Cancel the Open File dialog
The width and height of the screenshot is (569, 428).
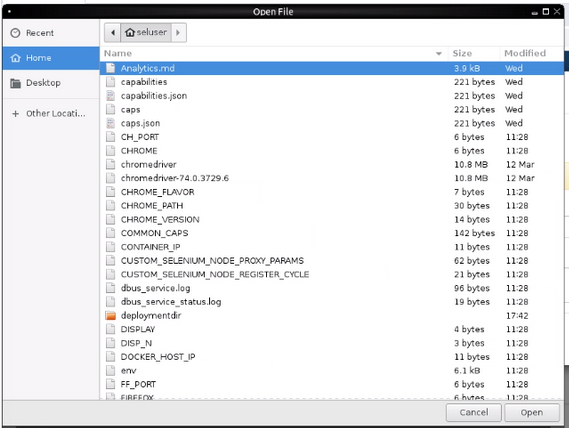[x=474, y=412]
